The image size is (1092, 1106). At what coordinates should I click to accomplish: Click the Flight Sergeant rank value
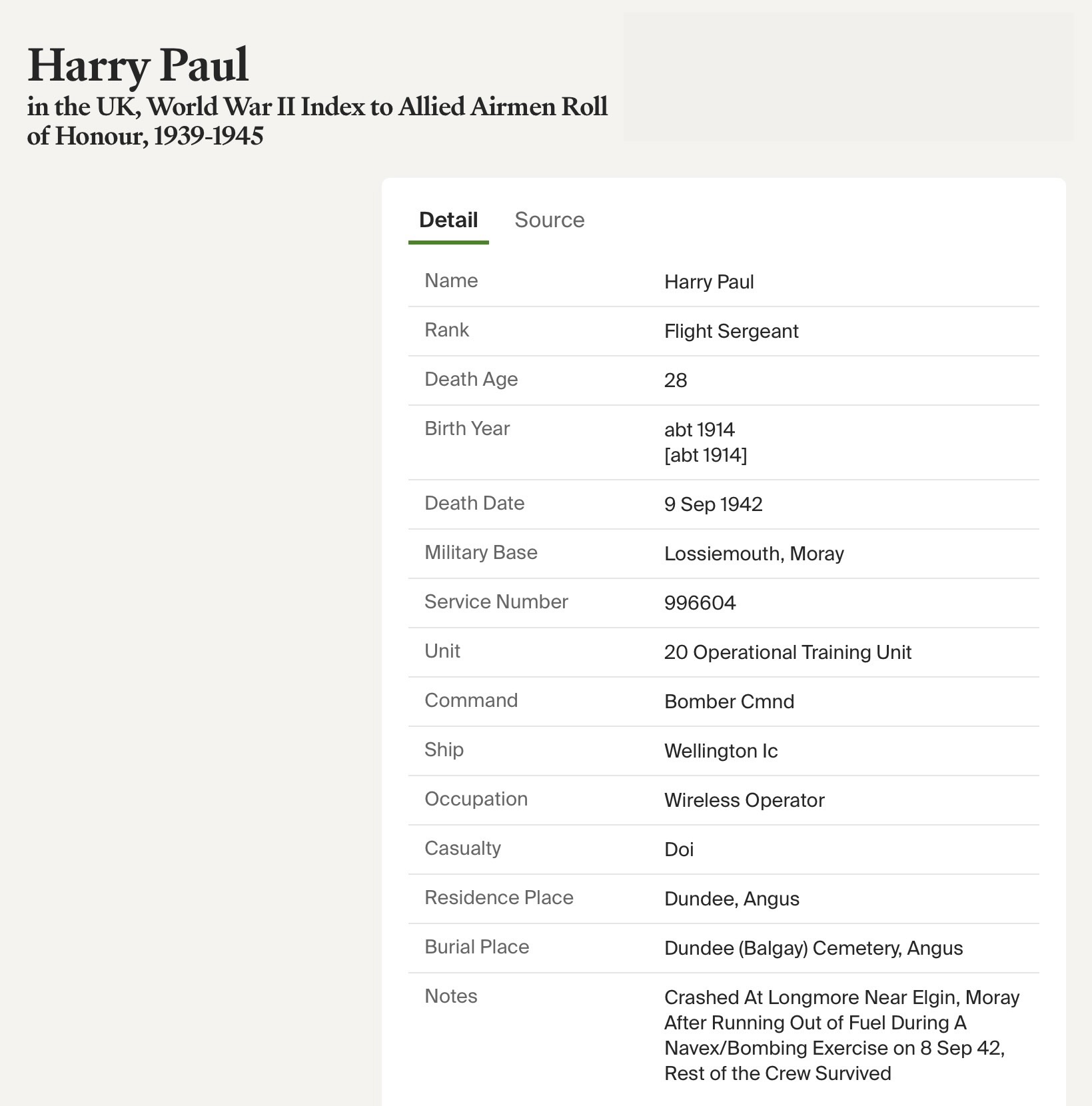point(731,331)
